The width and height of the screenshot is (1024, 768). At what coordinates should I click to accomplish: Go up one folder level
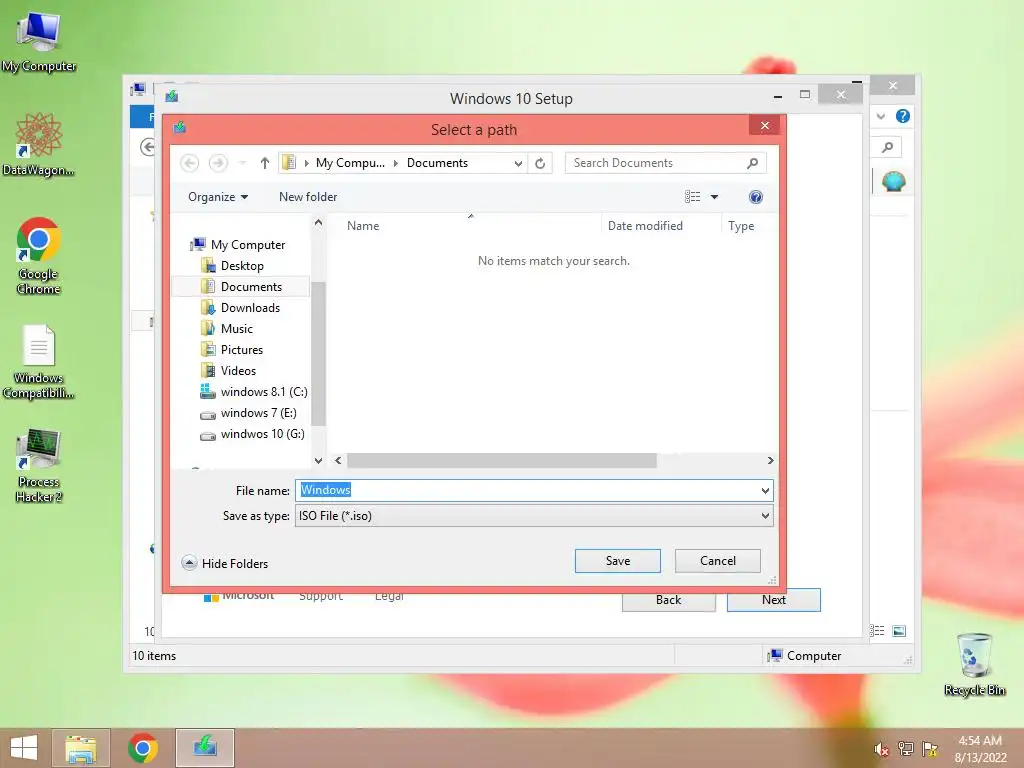264,163
